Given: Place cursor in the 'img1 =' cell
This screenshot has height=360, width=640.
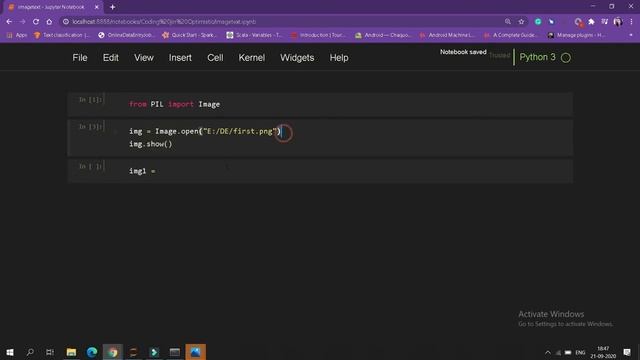Looking at the screenshot, I should tap(320, 171).
